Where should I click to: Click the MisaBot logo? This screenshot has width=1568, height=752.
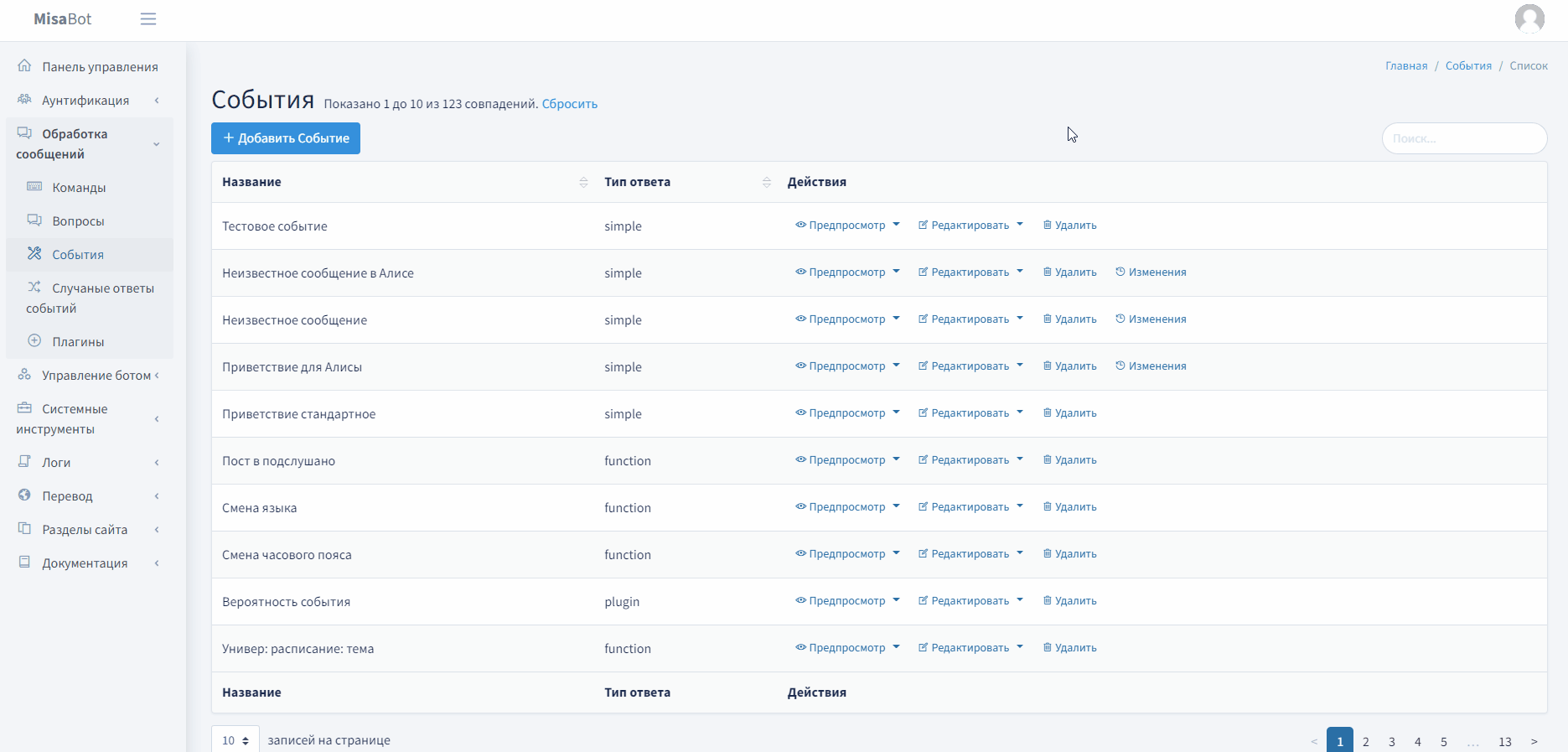pyautogui.click(x=63, y=19)
